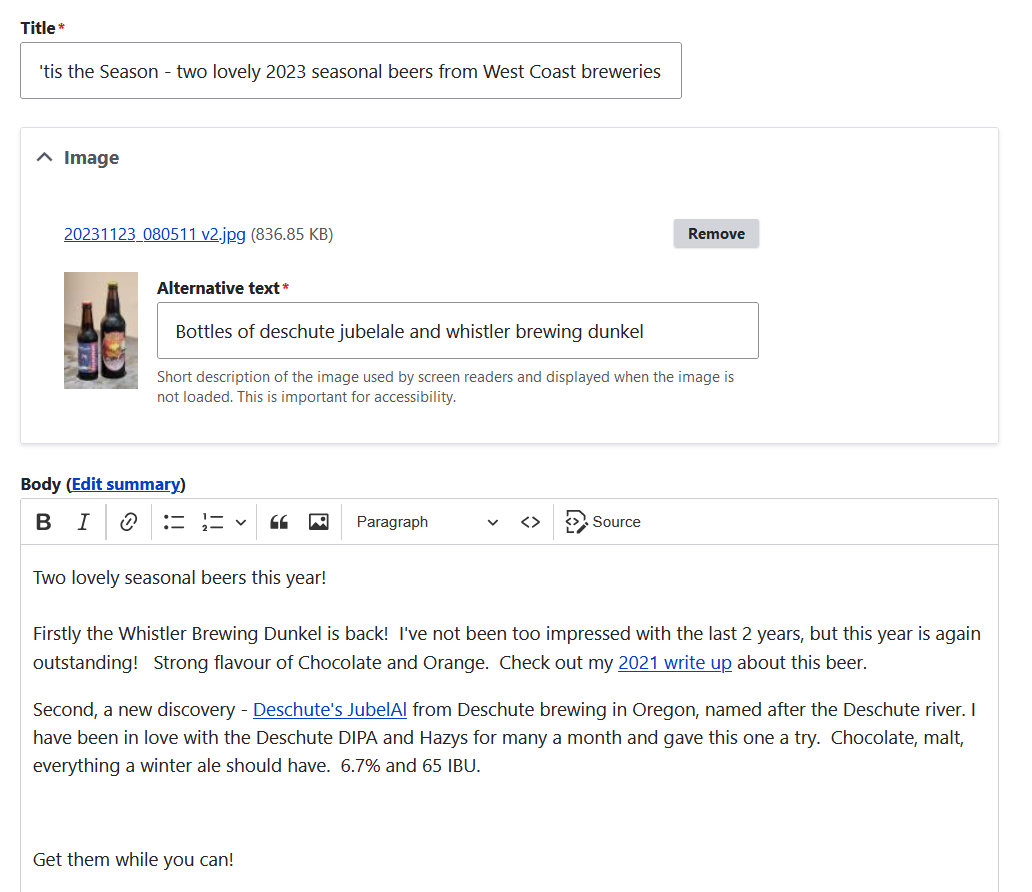Click the text 'Get them while you can!'

click(134, 860)
